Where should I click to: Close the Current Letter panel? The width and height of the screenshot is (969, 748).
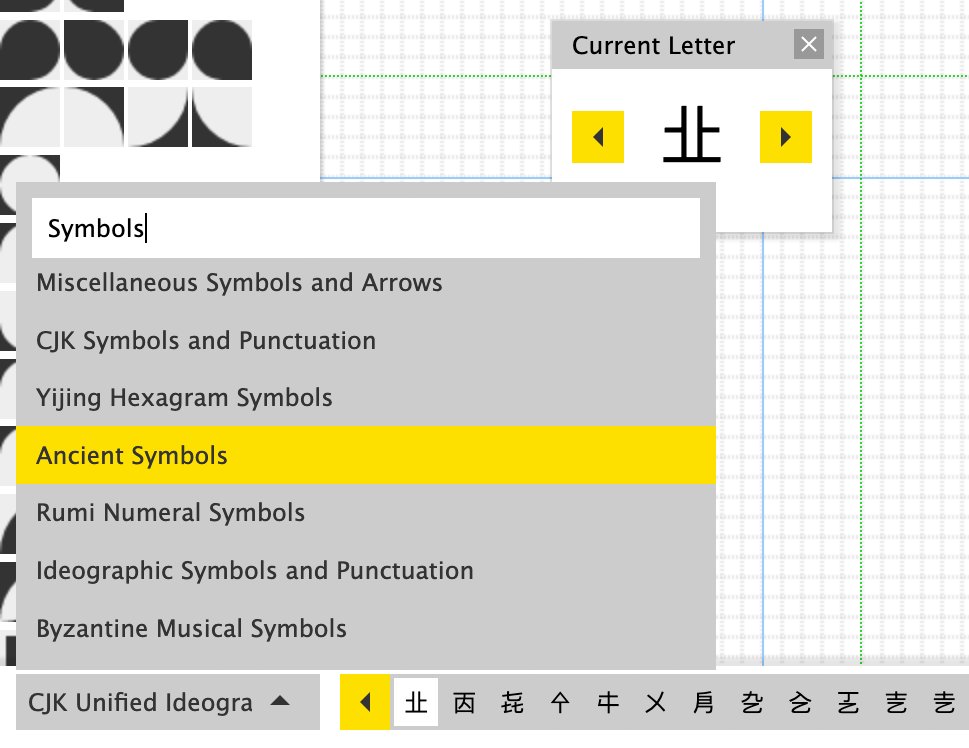[x=808, y=45]
